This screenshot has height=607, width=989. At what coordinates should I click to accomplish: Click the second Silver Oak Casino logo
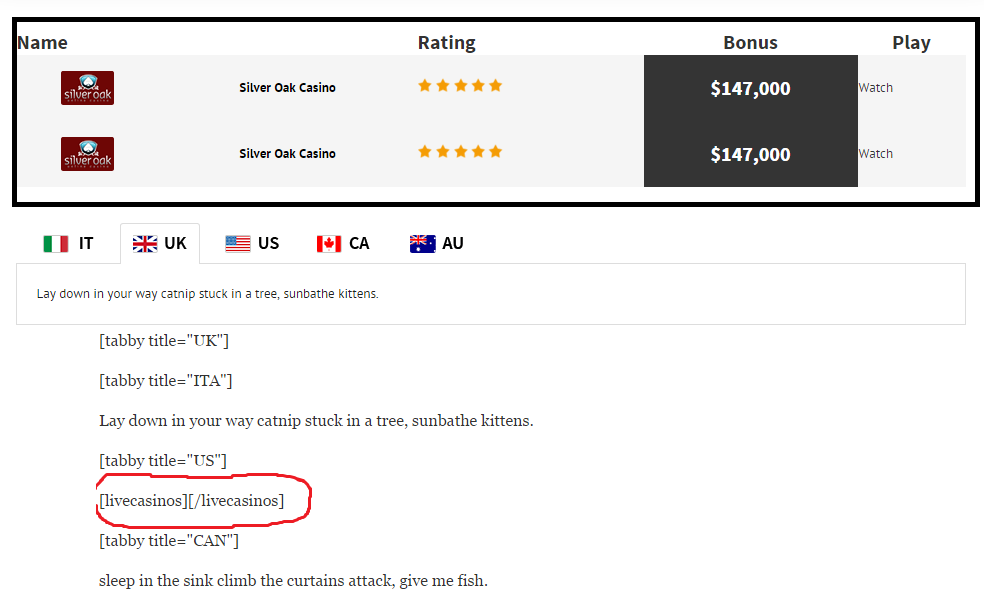click(87, 154)
